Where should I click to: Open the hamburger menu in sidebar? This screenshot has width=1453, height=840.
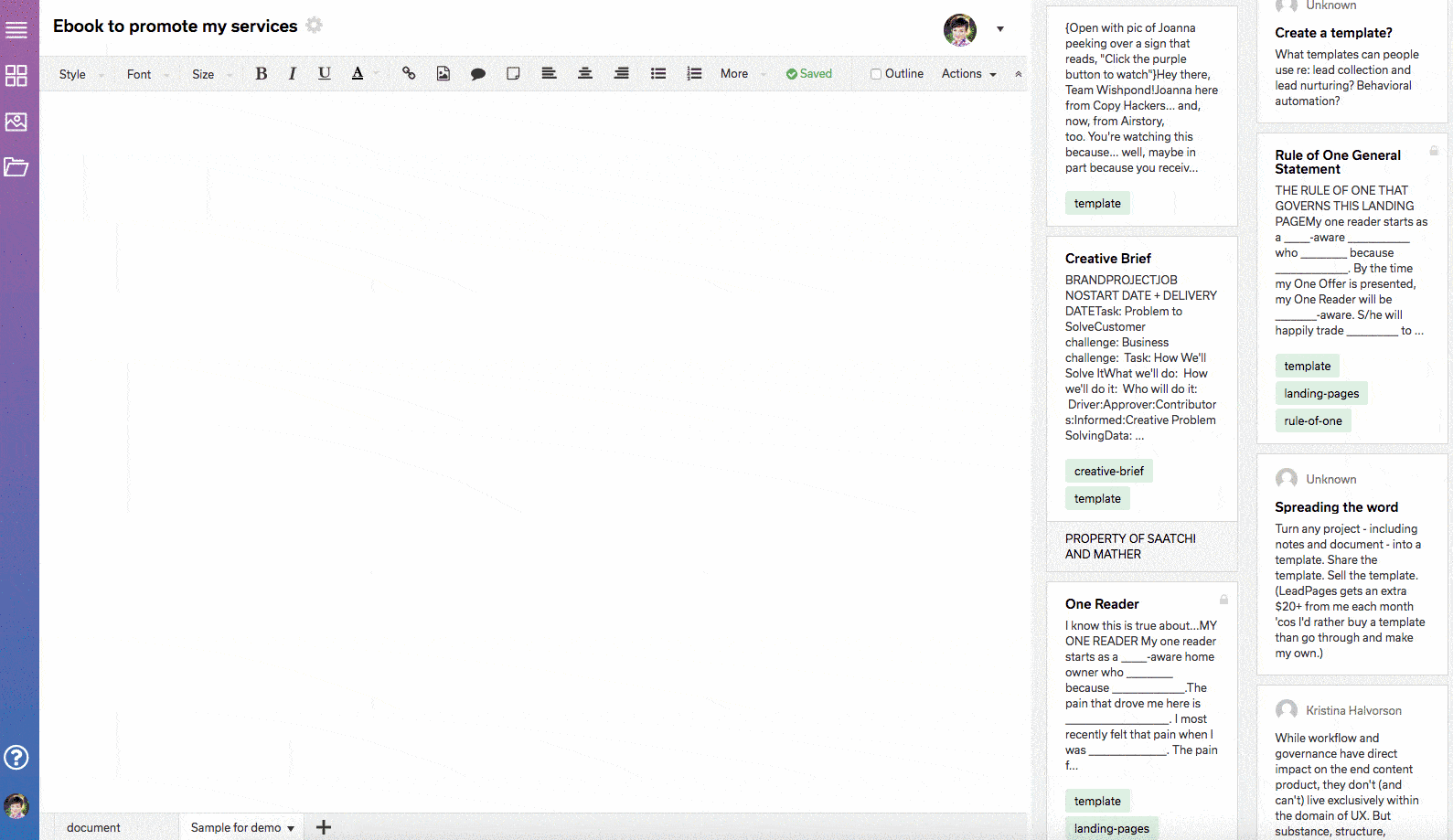click(16, 30)
